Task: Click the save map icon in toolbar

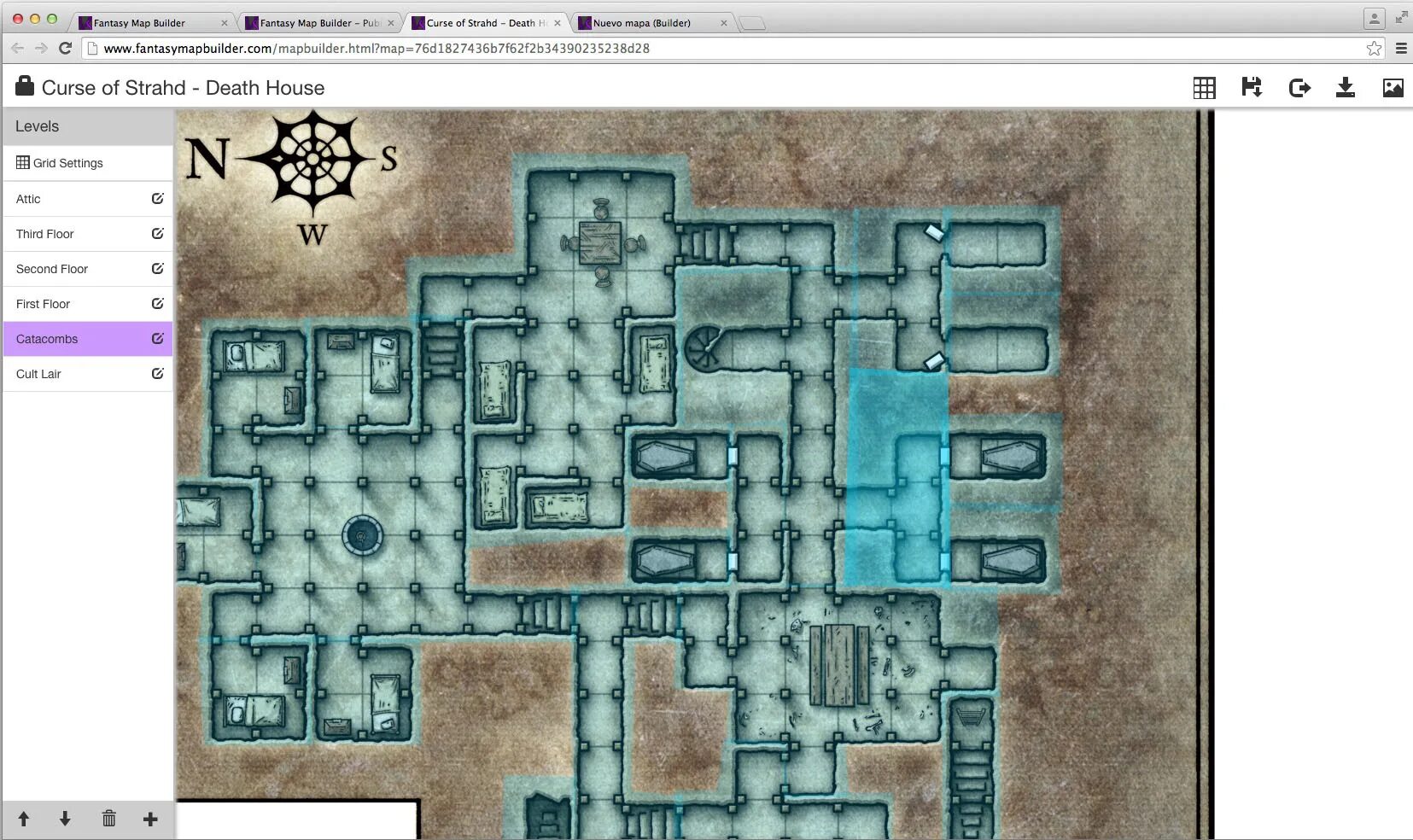Action: point(1252,87)
